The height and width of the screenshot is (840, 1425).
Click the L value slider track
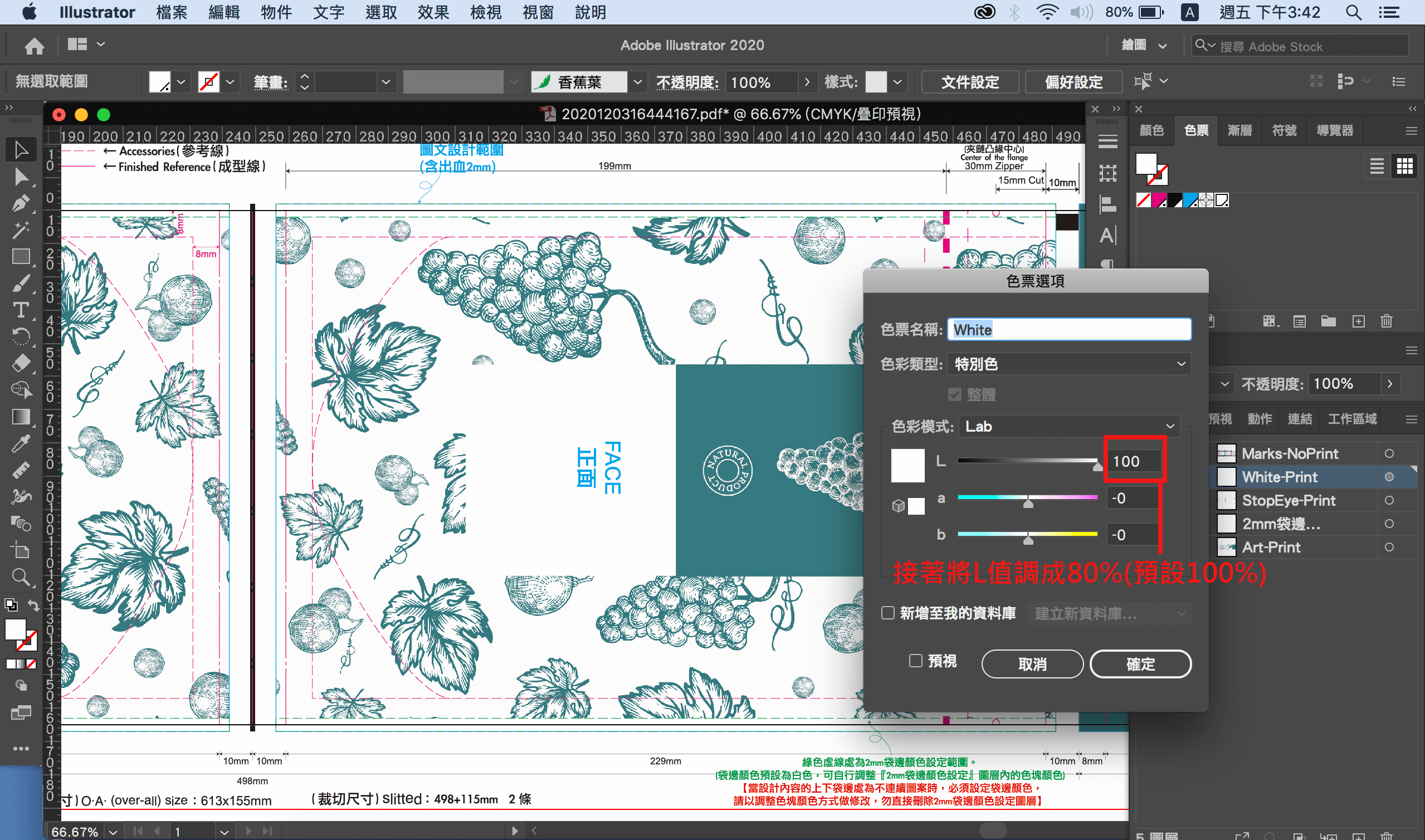point(1027,461)
